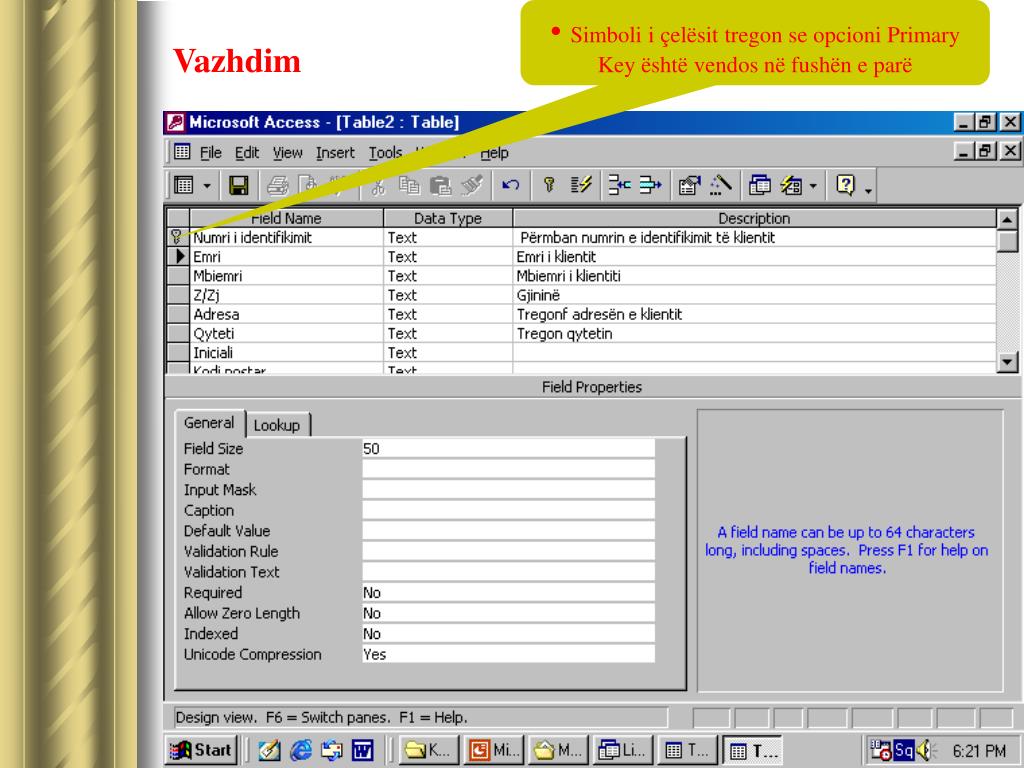The height and width of the screenshot is (768, 1024).
Task: Open the Help menu
Action: pos(494,153)
